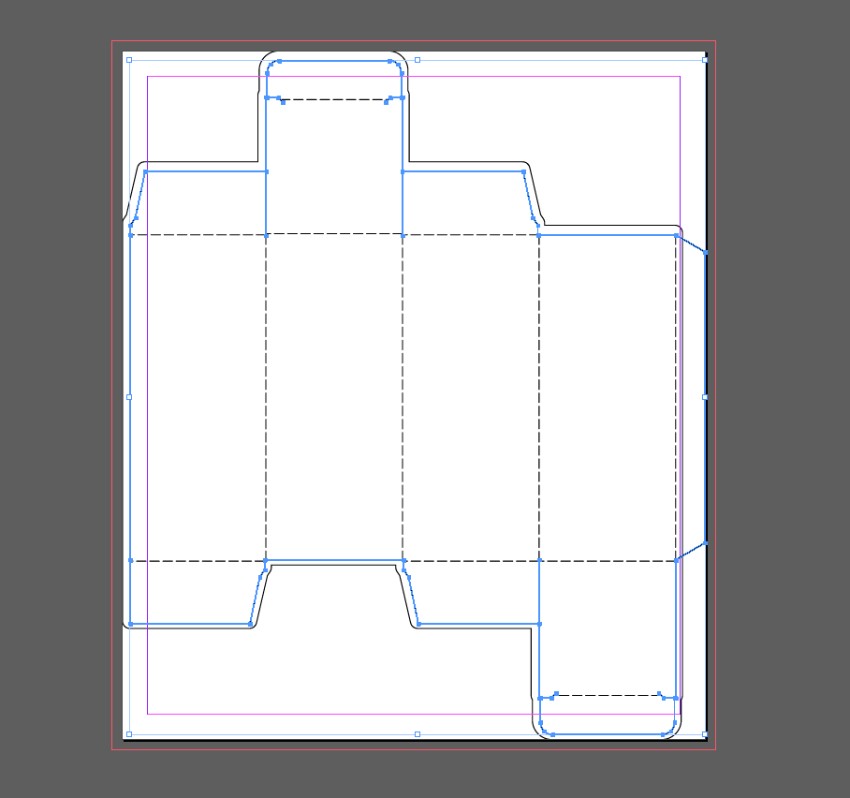Click the top-right bounding box handle

tap(705, 60)
